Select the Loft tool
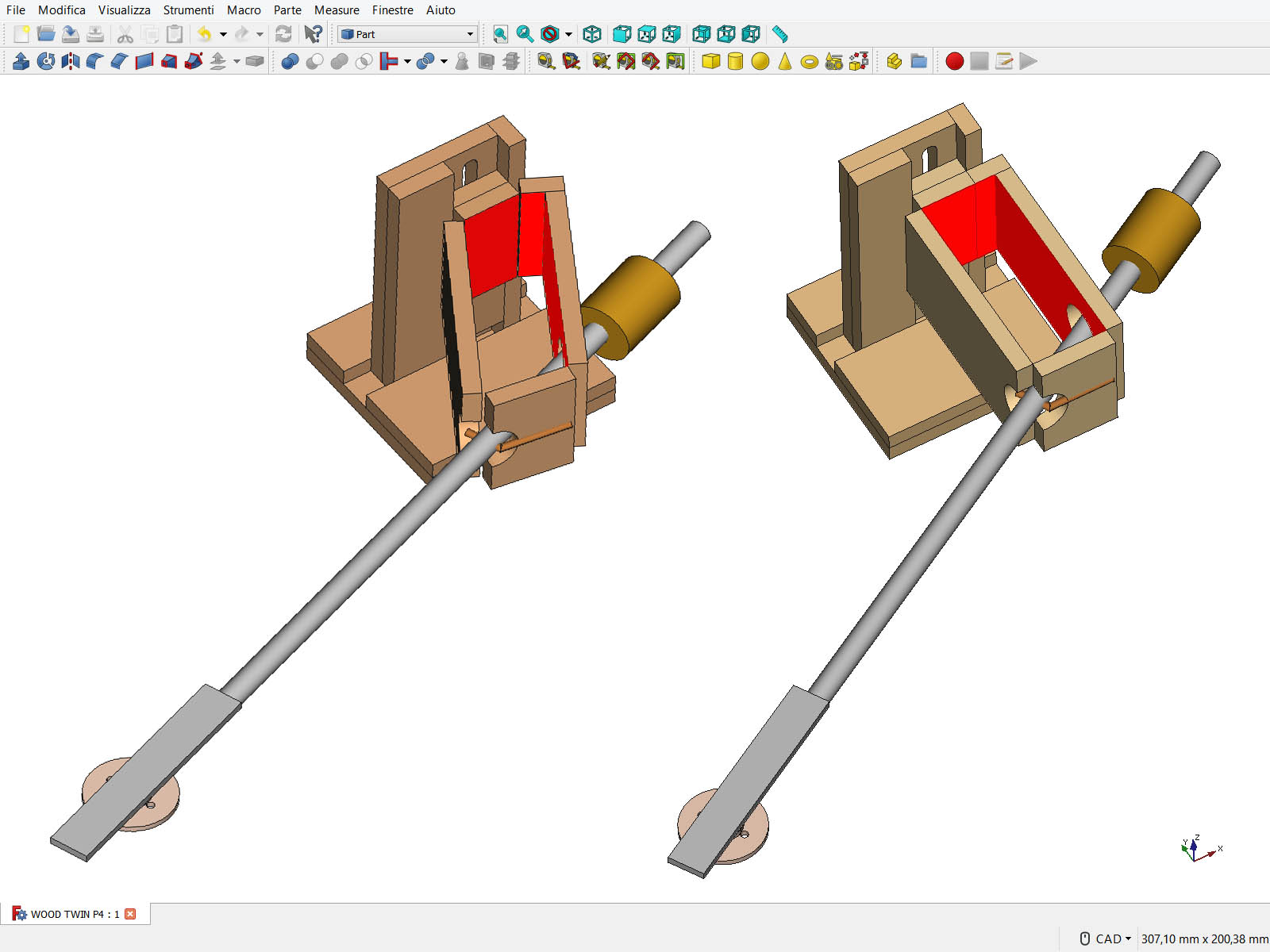1270x952 pixels. click(x=169, y=61)
